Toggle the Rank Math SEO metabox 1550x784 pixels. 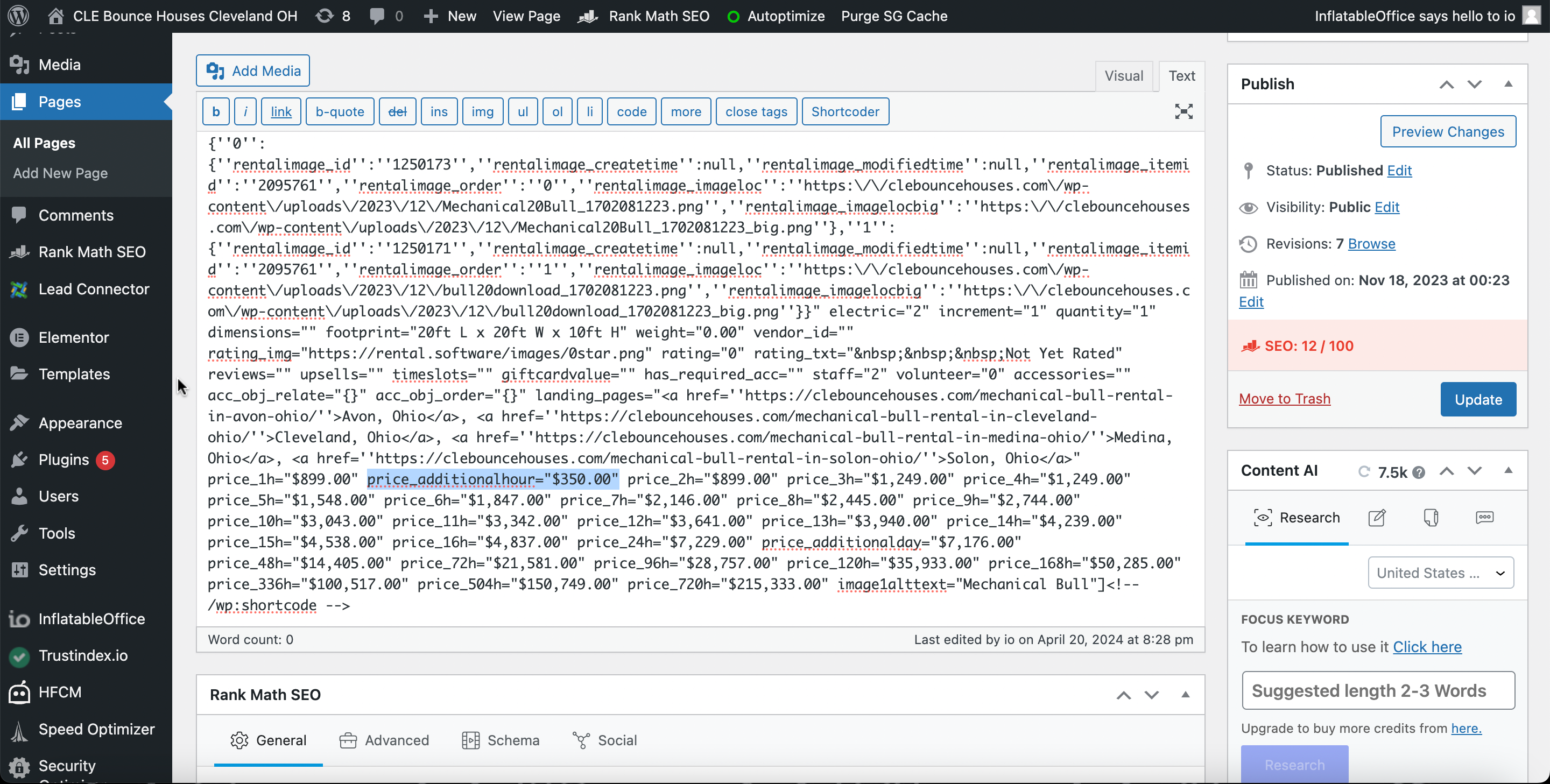tap(1185, 694)
